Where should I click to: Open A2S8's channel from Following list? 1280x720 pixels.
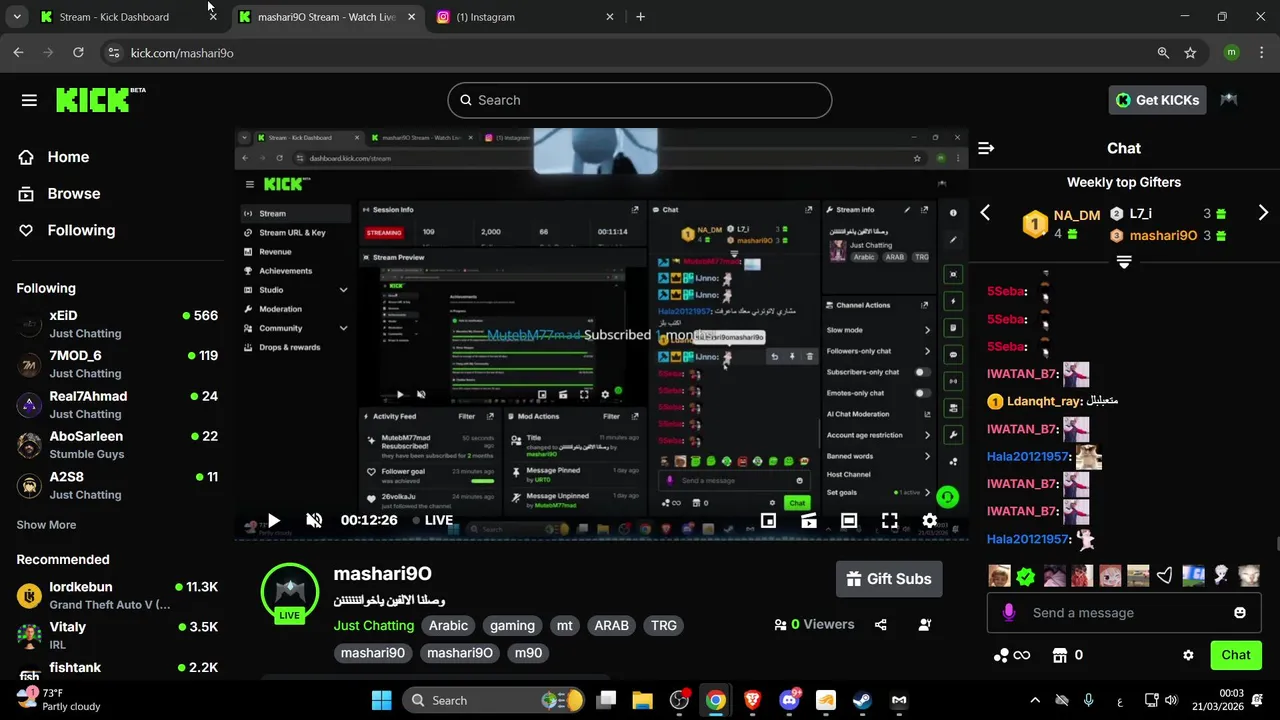click(118, 485)
